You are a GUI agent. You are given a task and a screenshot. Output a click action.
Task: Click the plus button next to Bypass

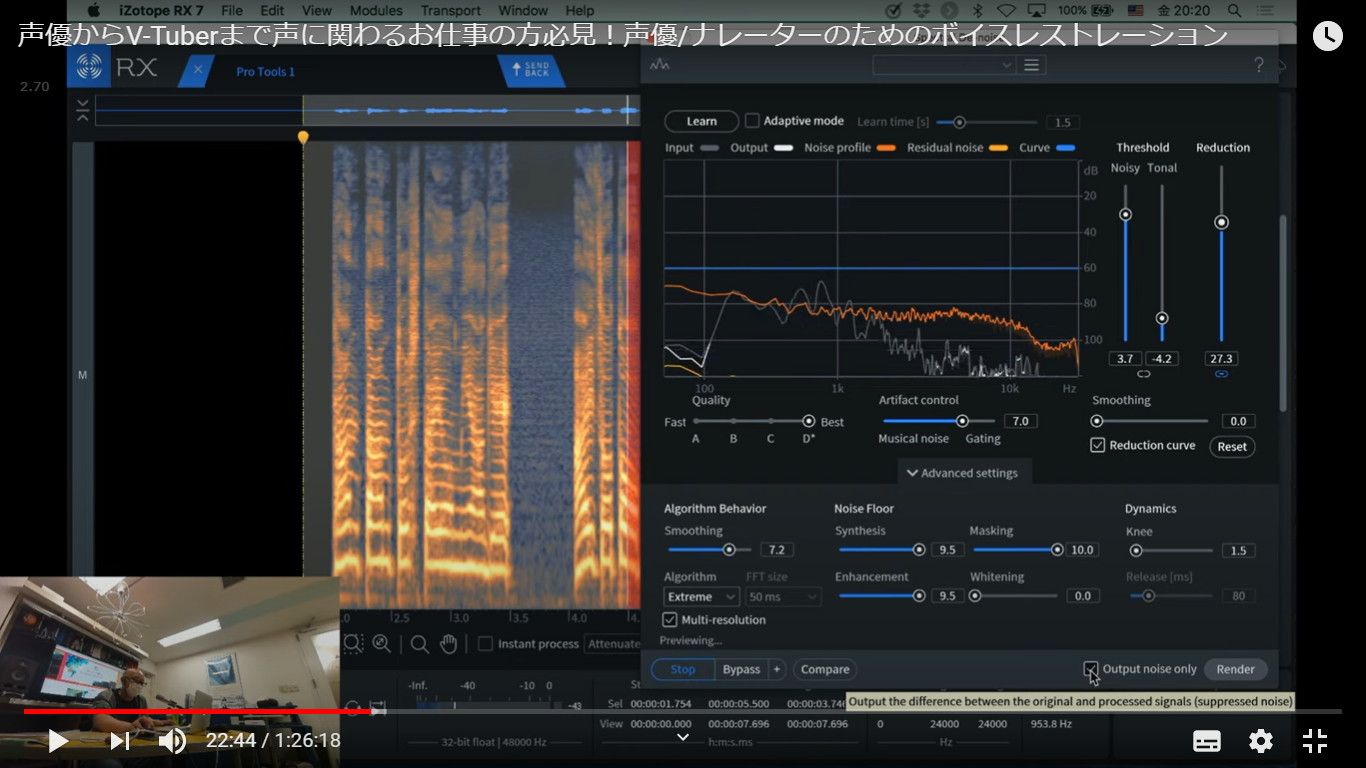[776, 669]
